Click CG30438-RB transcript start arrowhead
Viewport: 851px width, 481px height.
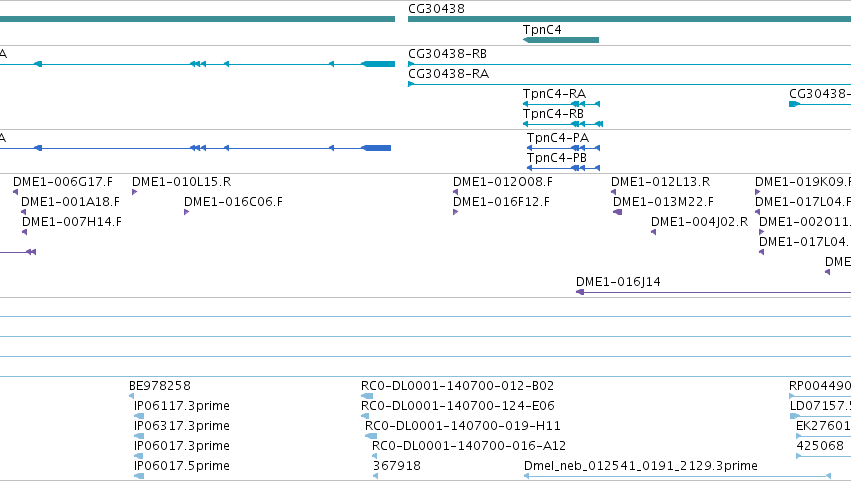(411, 64)
